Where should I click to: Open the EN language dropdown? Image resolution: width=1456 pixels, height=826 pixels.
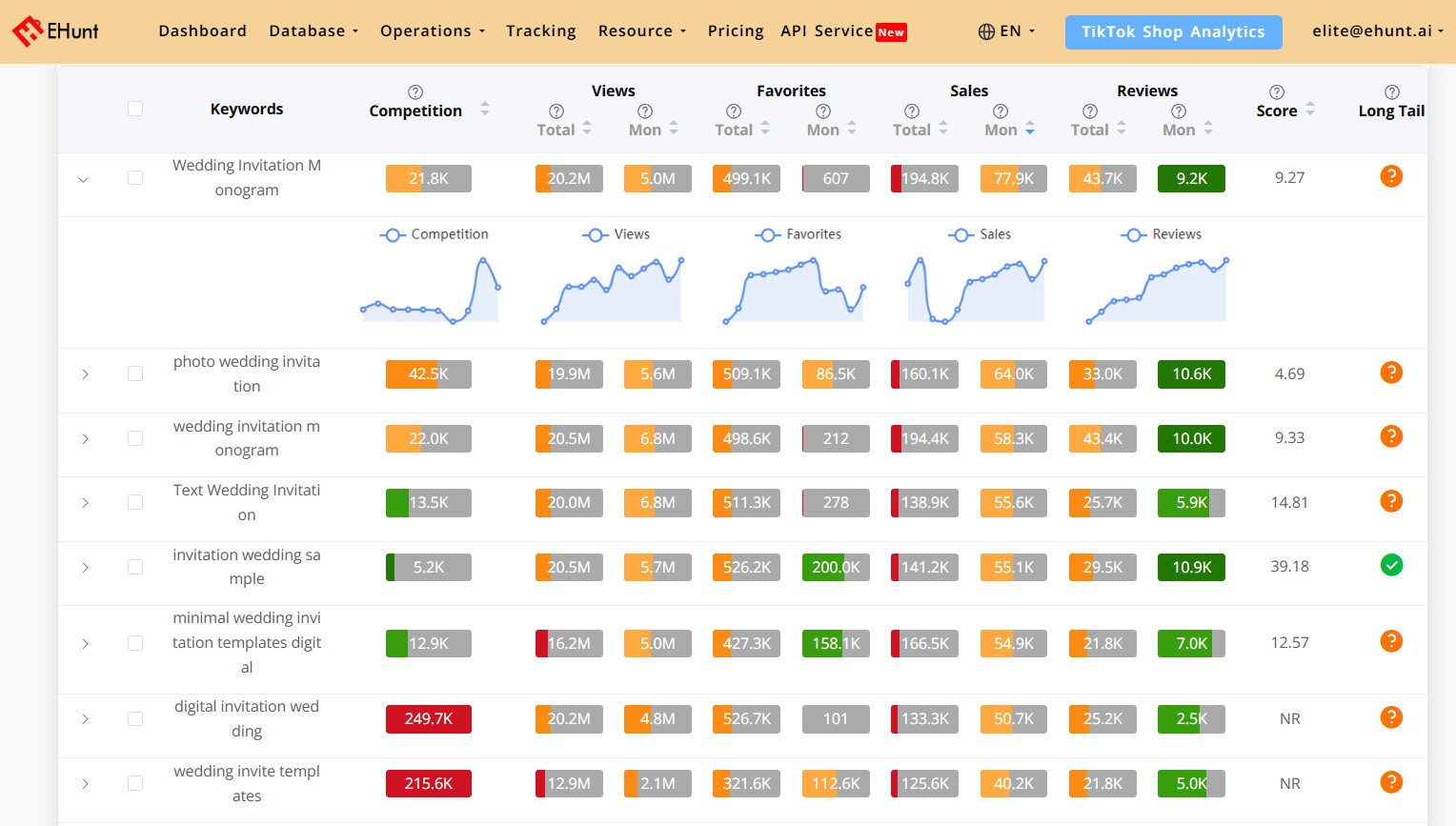1006,31
